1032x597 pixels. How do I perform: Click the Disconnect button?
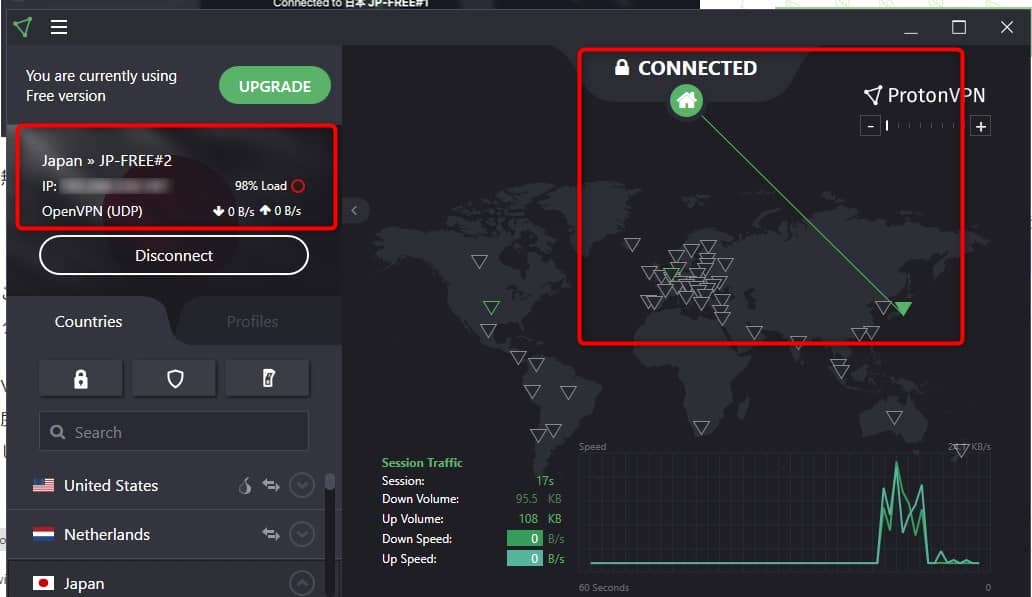pyautogui.click(x=174, y=255)
